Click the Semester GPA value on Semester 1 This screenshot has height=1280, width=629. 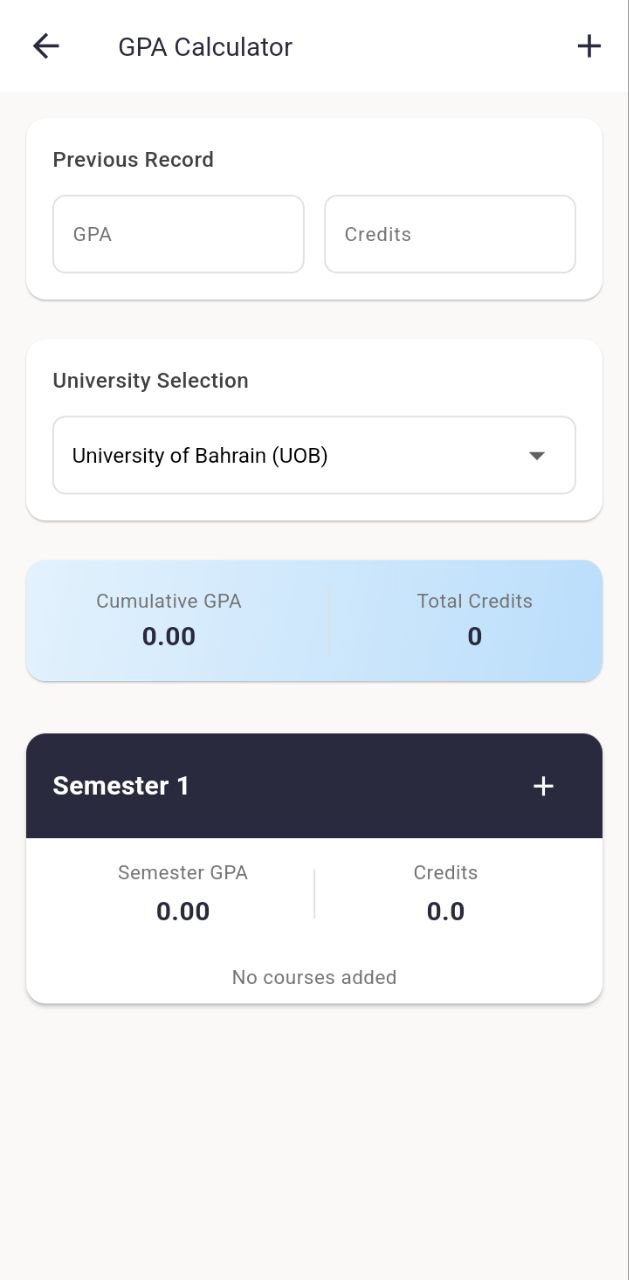pos(183,911)
